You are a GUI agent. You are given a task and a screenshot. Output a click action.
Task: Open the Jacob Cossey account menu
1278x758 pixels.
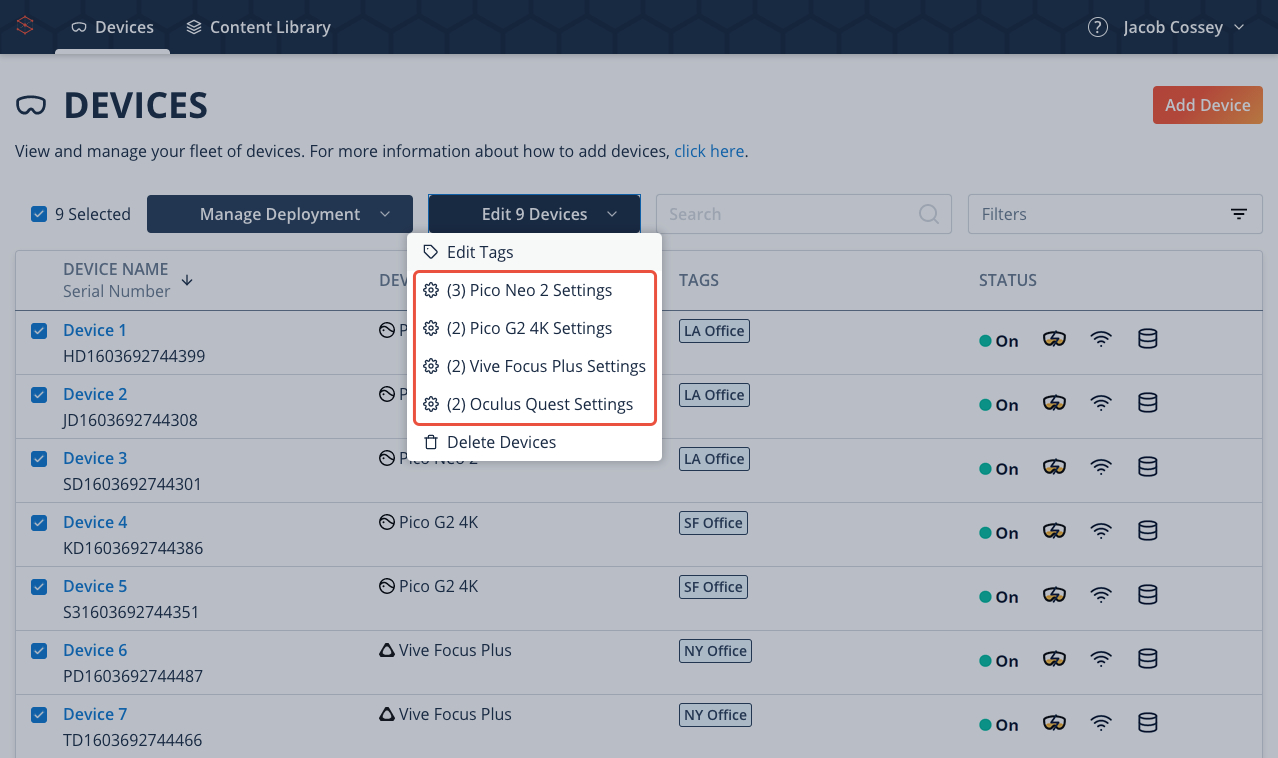1184,27
